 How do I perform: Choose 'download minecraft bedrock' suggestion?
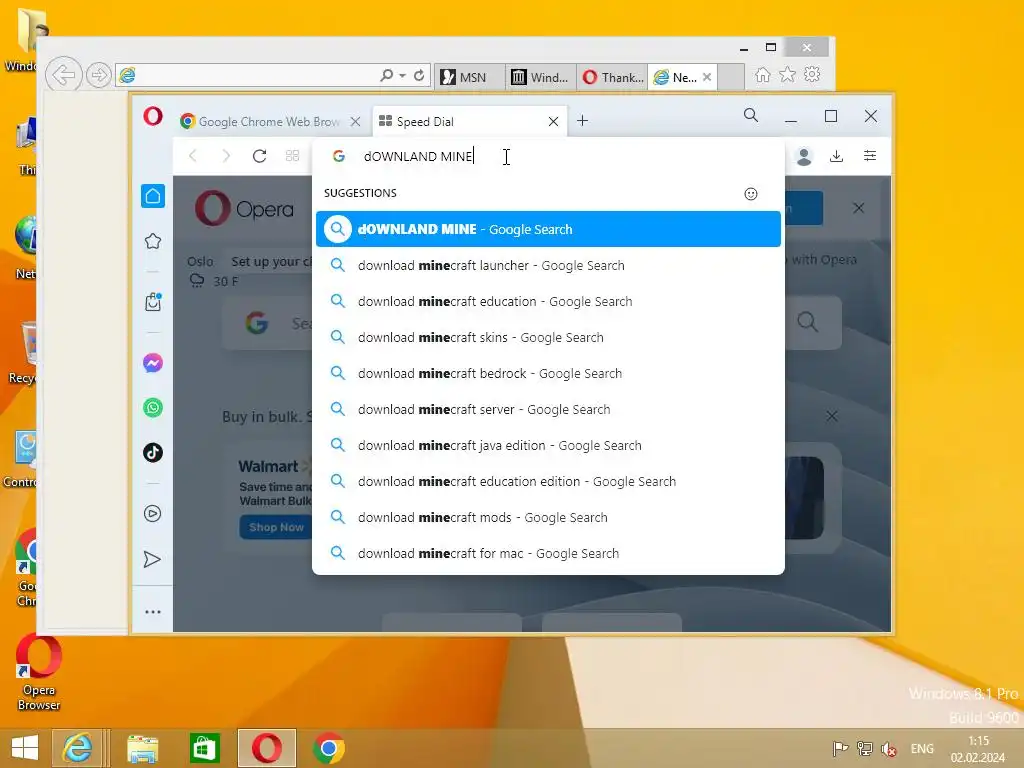[548, 373]
